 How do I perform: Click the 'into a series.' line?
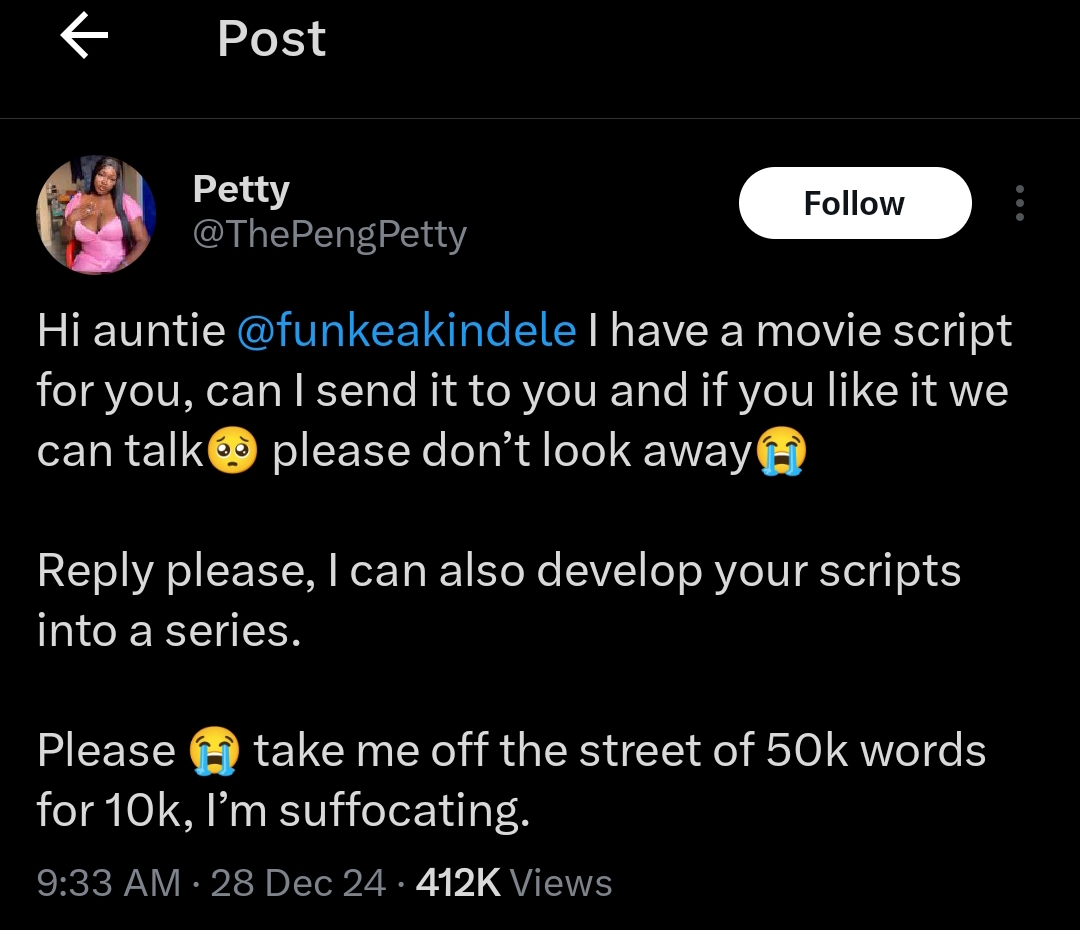(168, 632)
